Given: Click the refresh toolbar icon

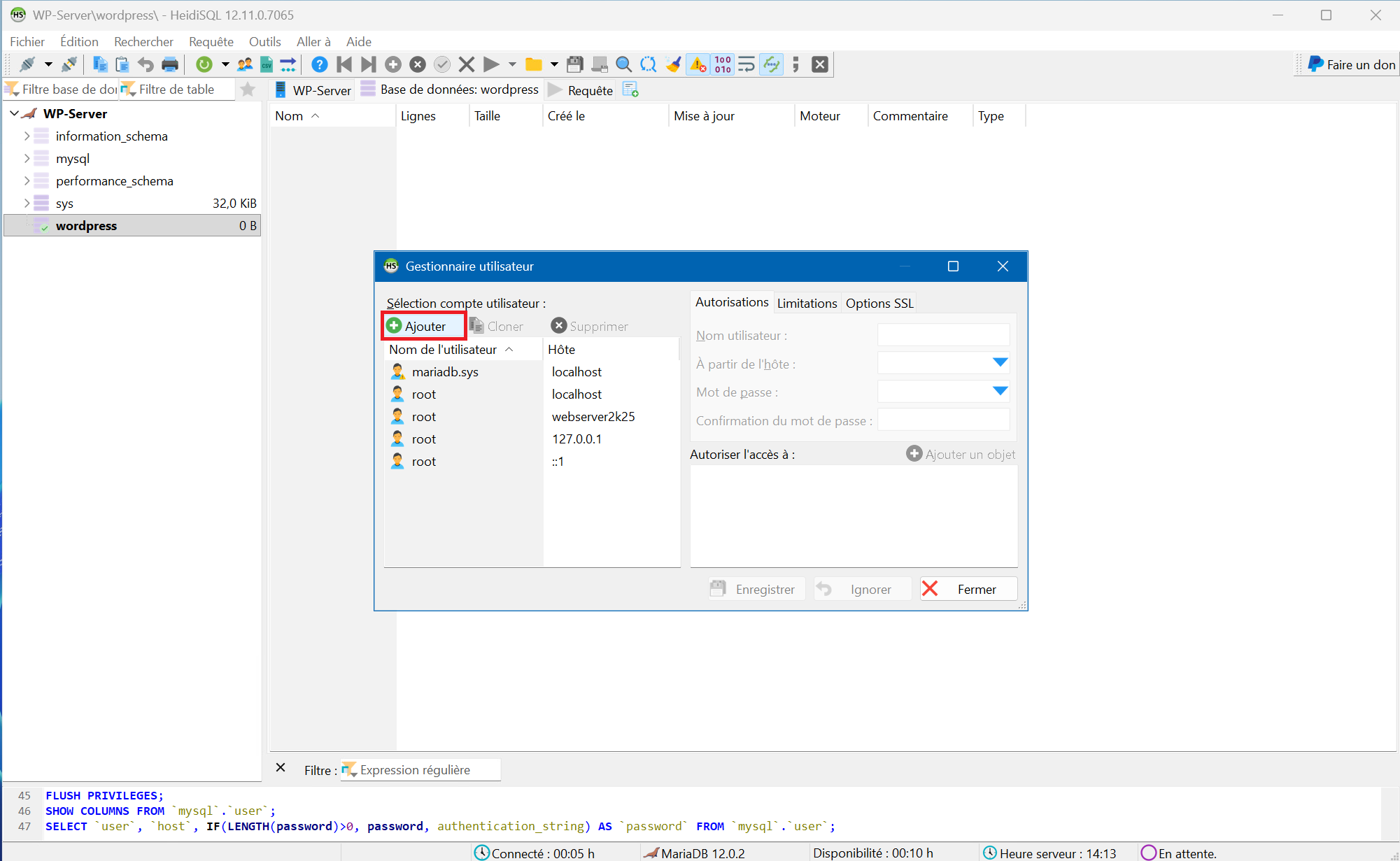Looking at the screenshot, I should click(204, 65).
